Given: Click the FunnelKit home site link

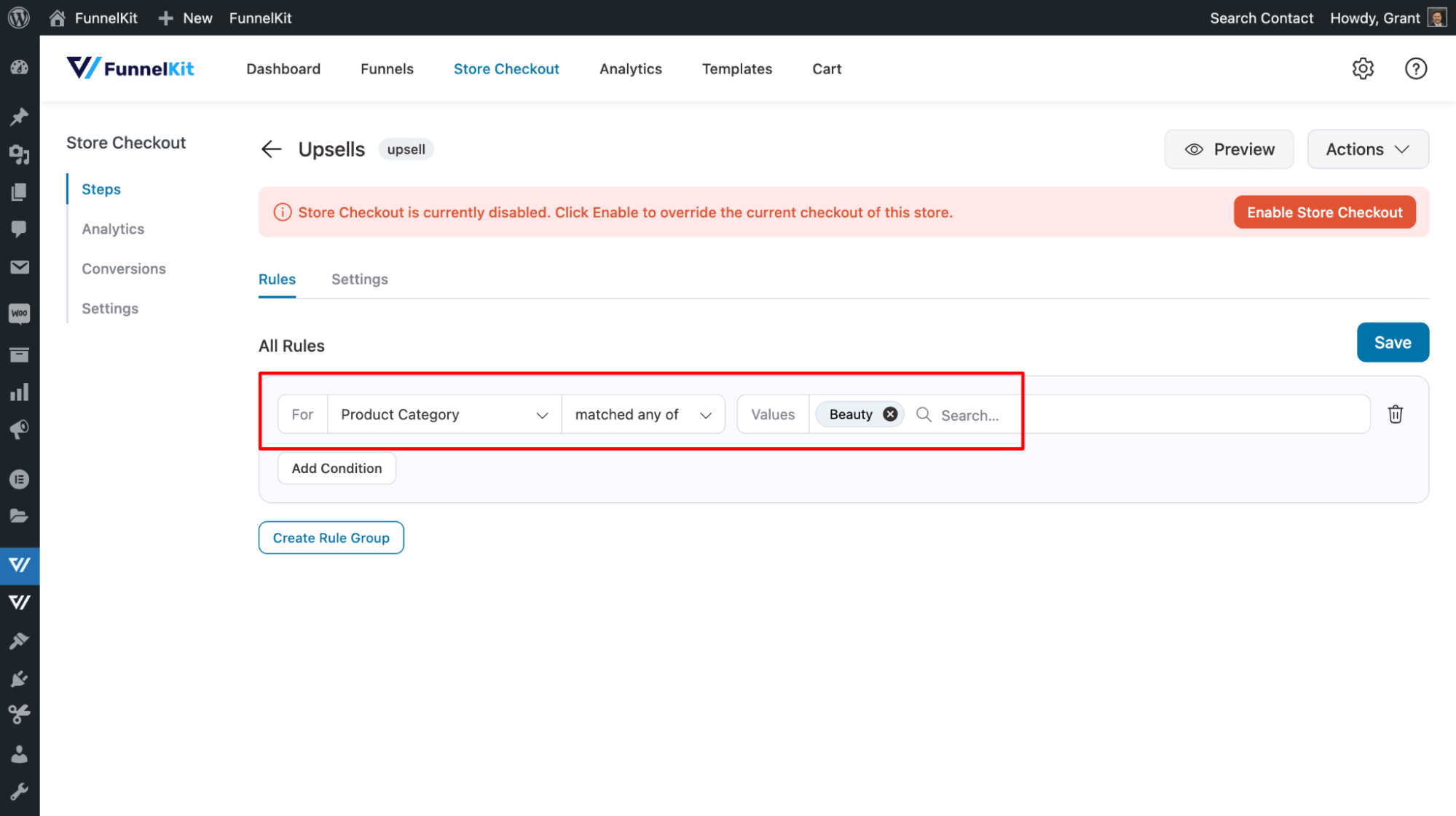Looking at the screenshot, I should pos(93,18).
